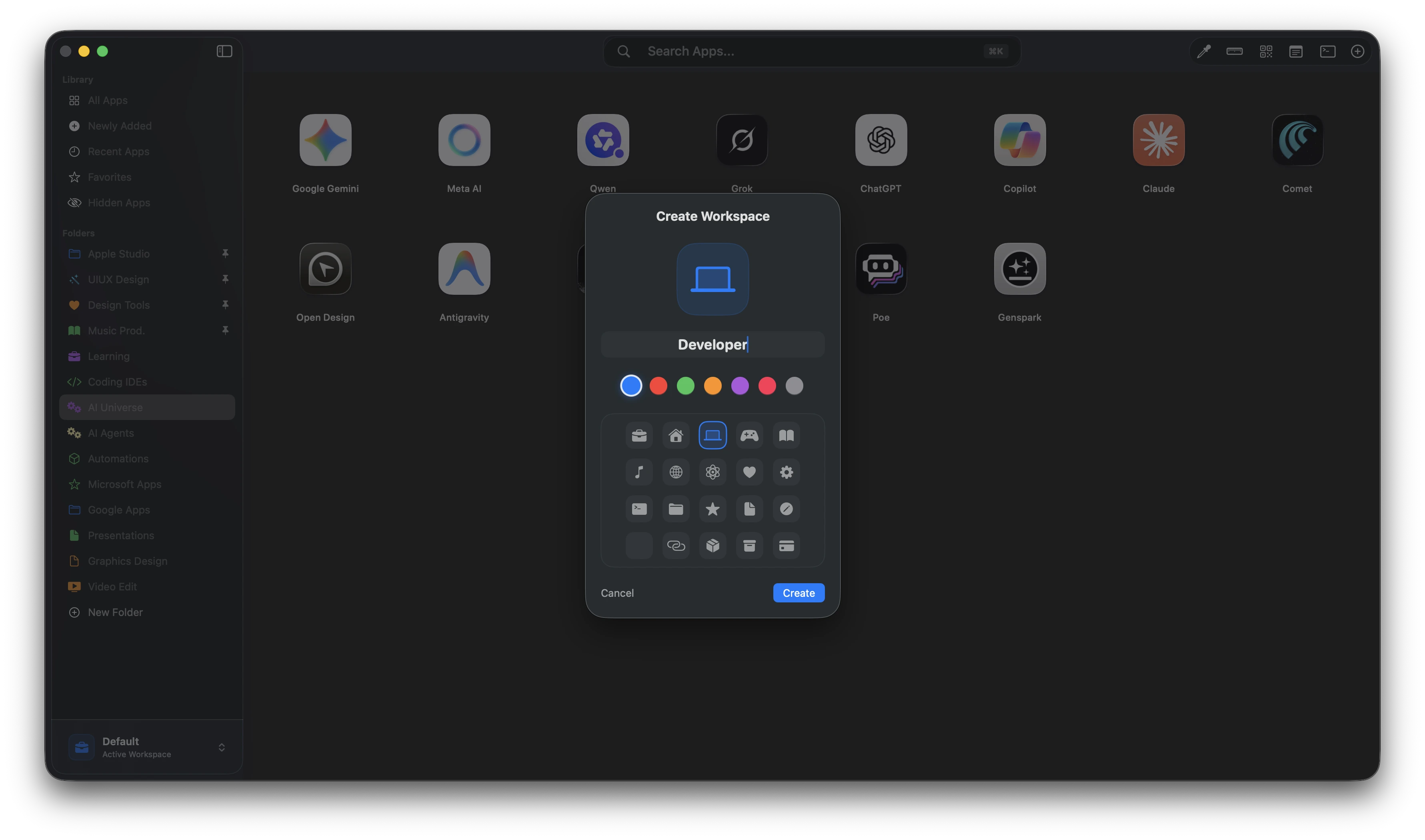The image size is (1425, 840).
Task: Launch the Antigravity app
Action: [x=464, y=269]
